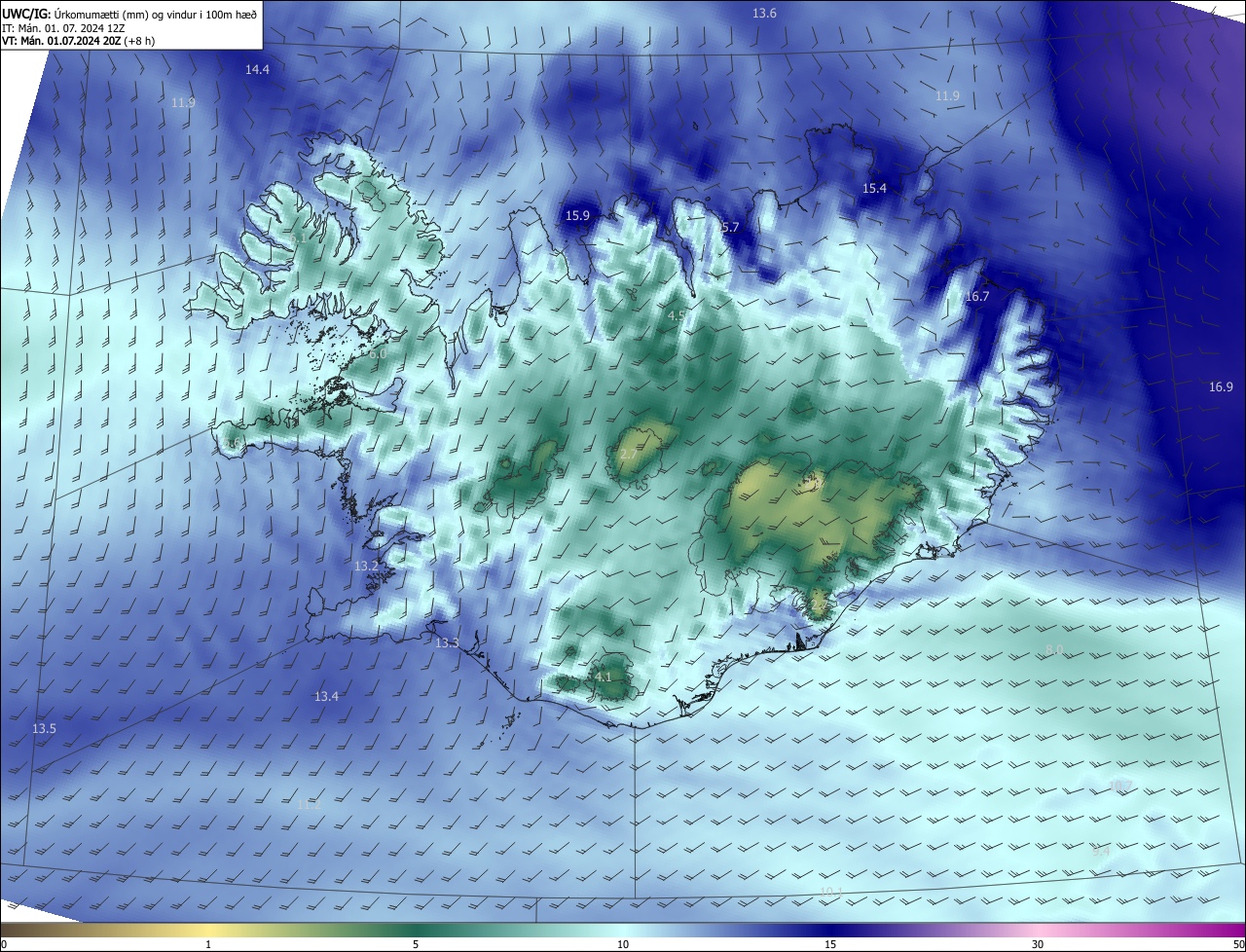Image resolution: width=1246 pixels, height=952 pixels.
Task: Click the faint 9.4 value label
Action: [x=1101, y=852]
